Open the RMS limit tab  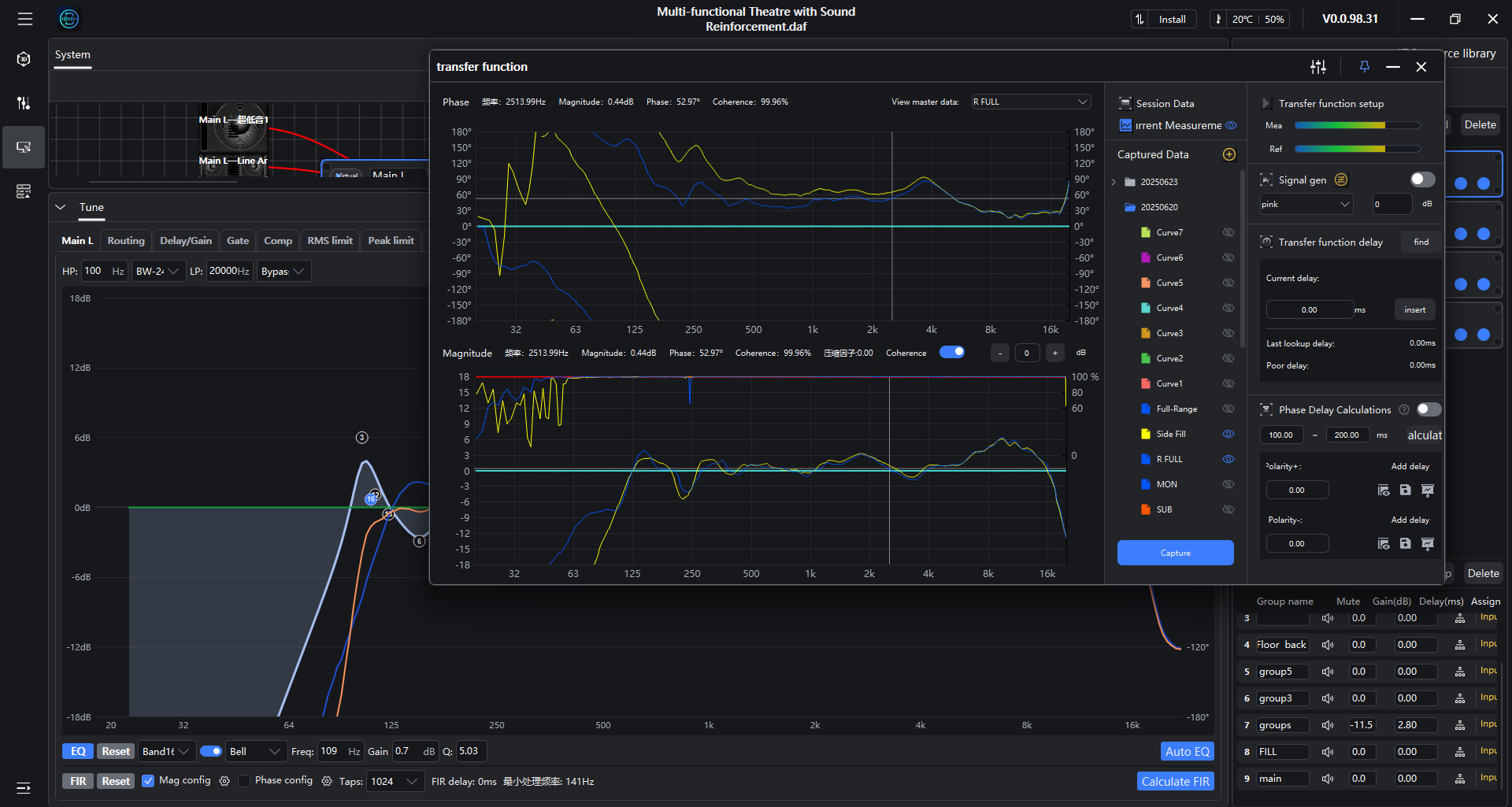pos(330,241)
